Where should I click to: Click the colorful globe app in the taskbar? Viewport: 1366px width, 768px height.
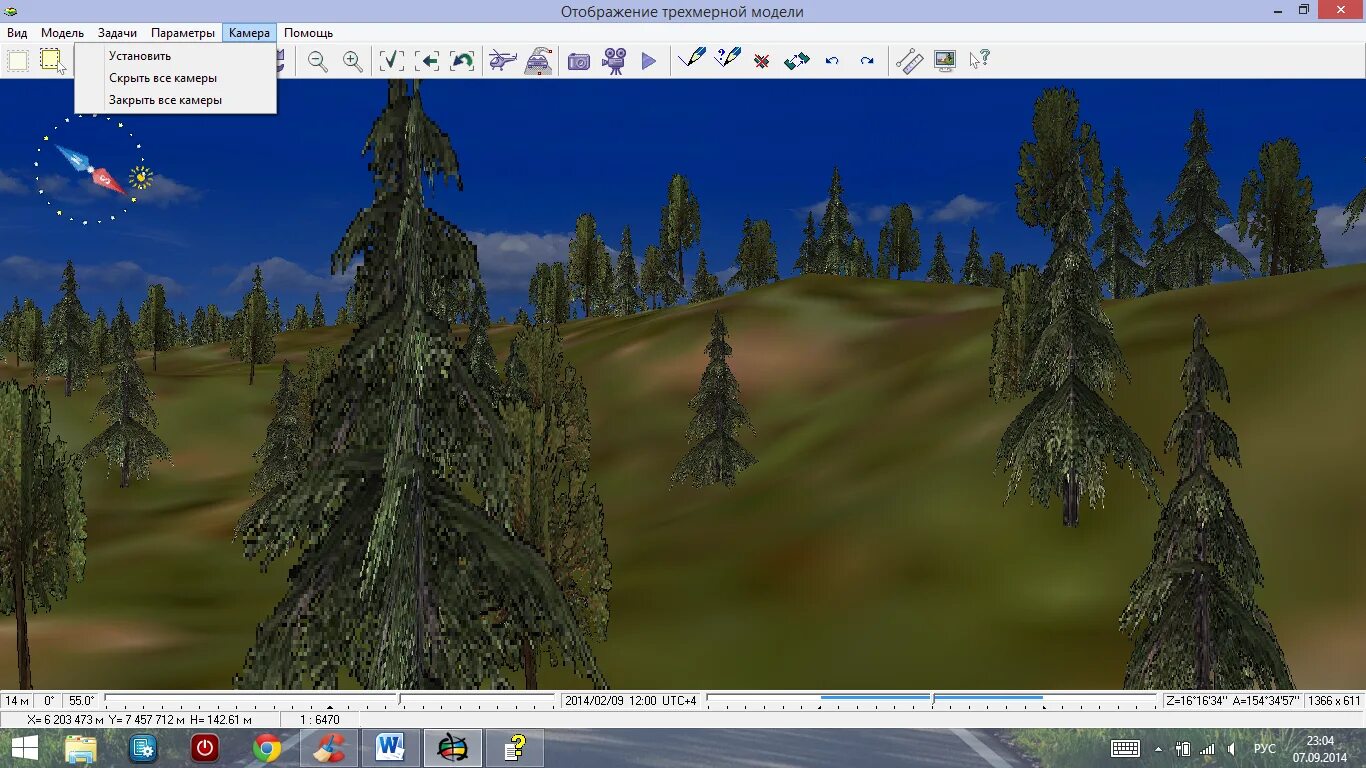pyautogui.click(x=453, y=748)
